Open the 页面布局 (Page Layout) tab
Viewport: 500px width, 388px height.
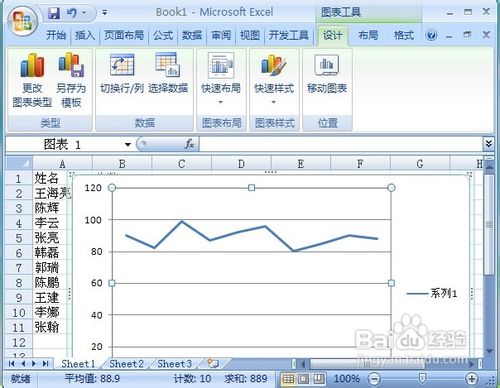tap(124, 35)
